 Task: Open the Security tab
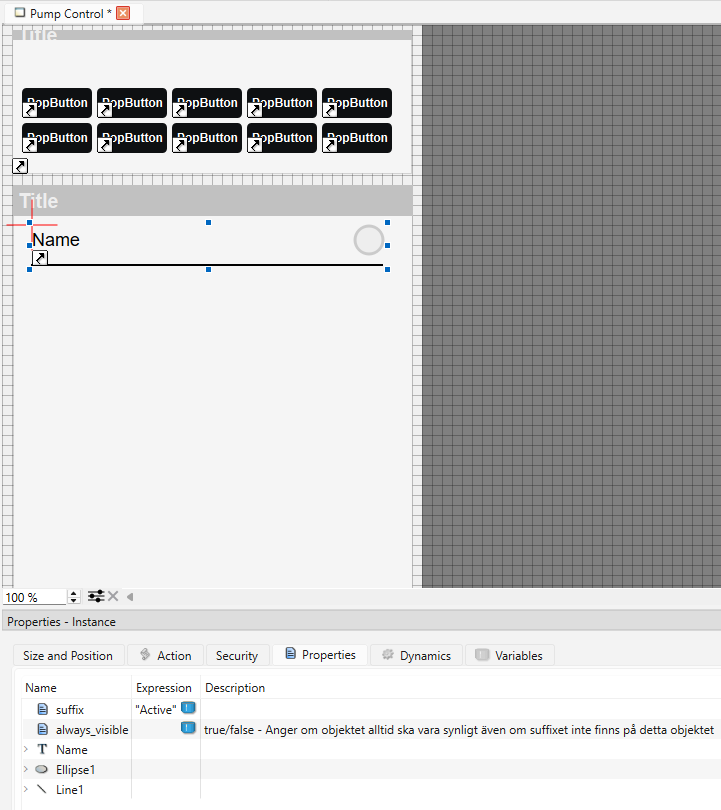pyautogui.click(x=237, y=656)
